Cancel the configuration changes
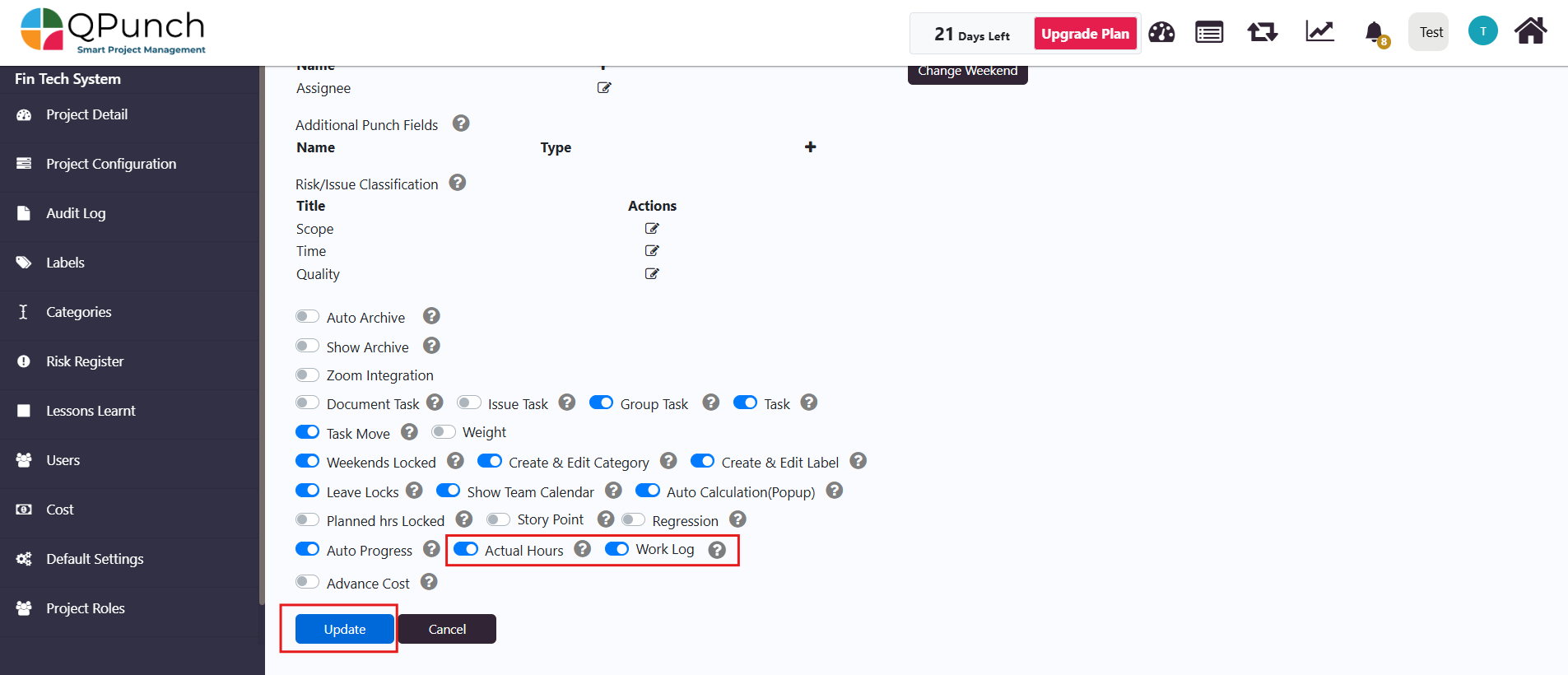The width and height of the screenshot is (1568, 675). (447, 629)
